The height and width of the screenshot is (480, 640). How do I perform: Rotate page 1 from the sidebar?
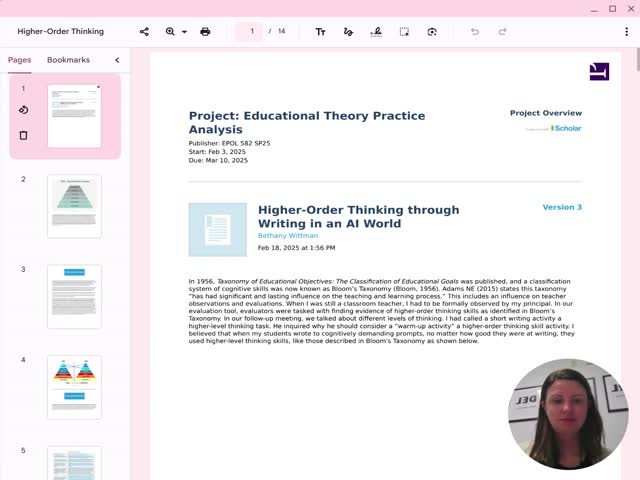coord(24,110)
